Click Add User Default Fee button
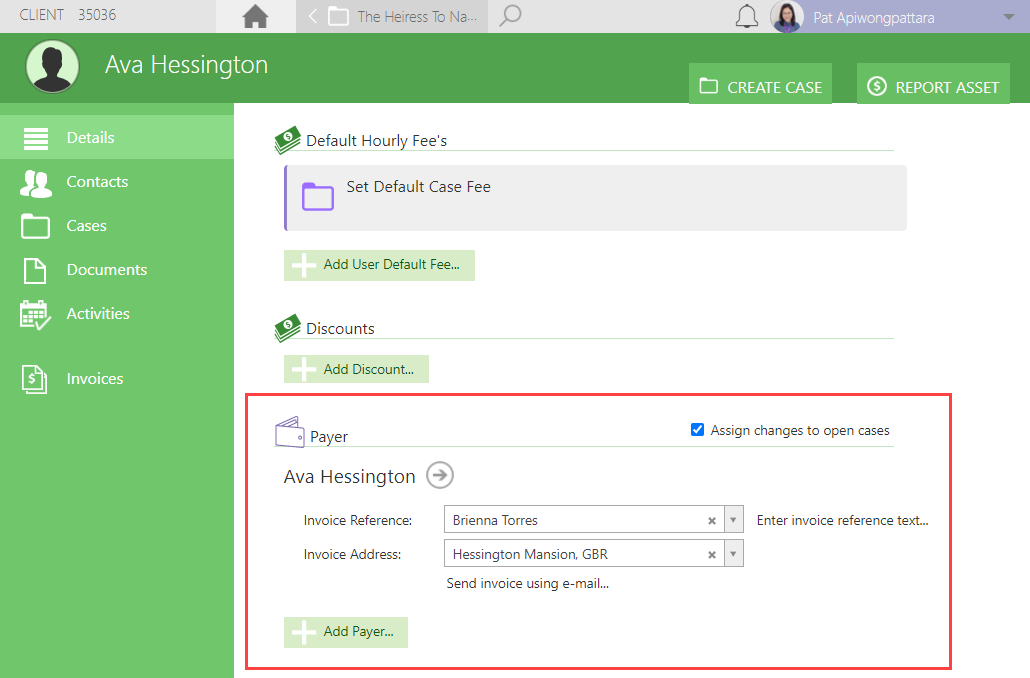The height and width of the screenshot is (678, 1030). [379, 265]
